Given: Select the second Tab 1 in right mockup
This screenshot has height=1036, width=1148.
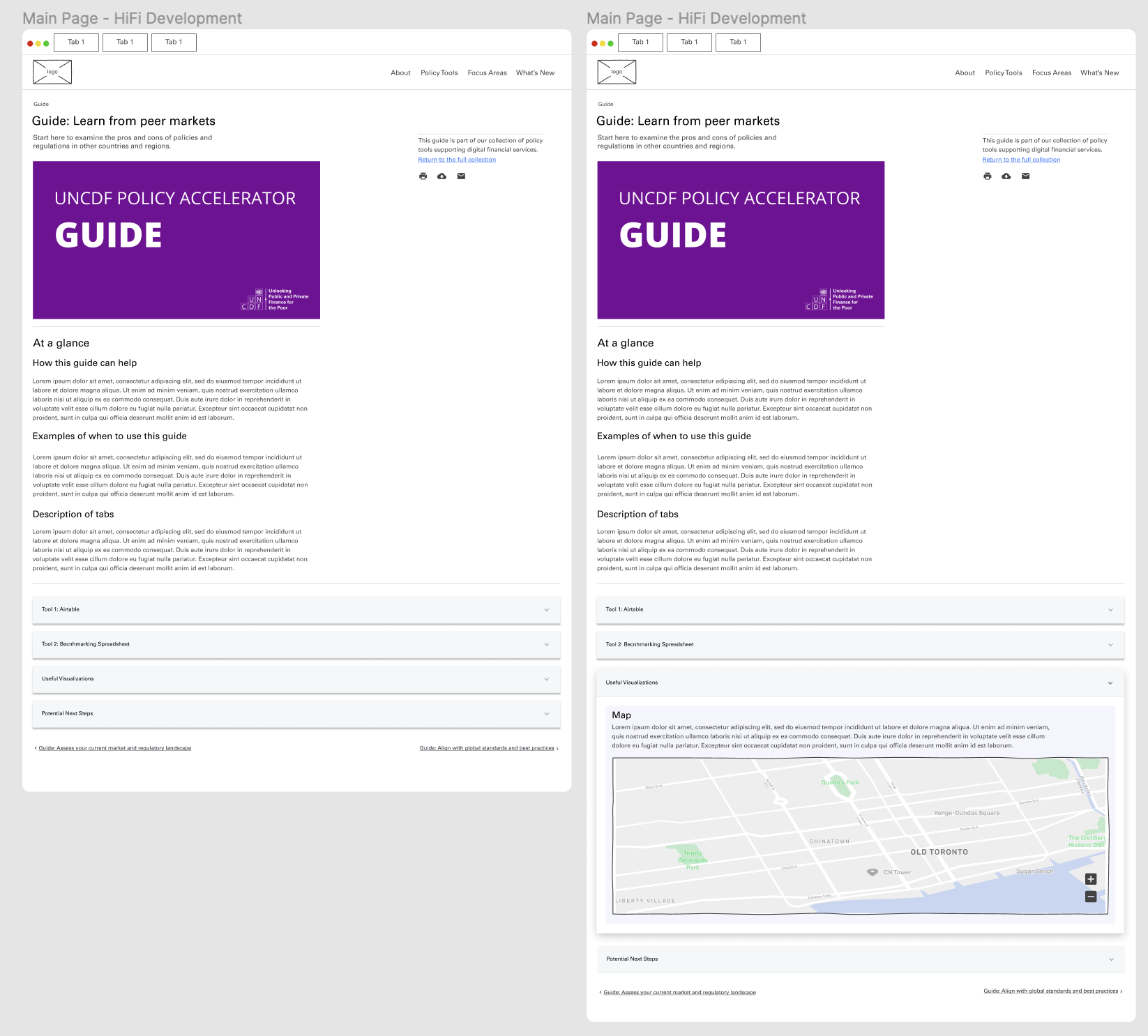Looking at the screenshot, I should [x=689, y=43].
